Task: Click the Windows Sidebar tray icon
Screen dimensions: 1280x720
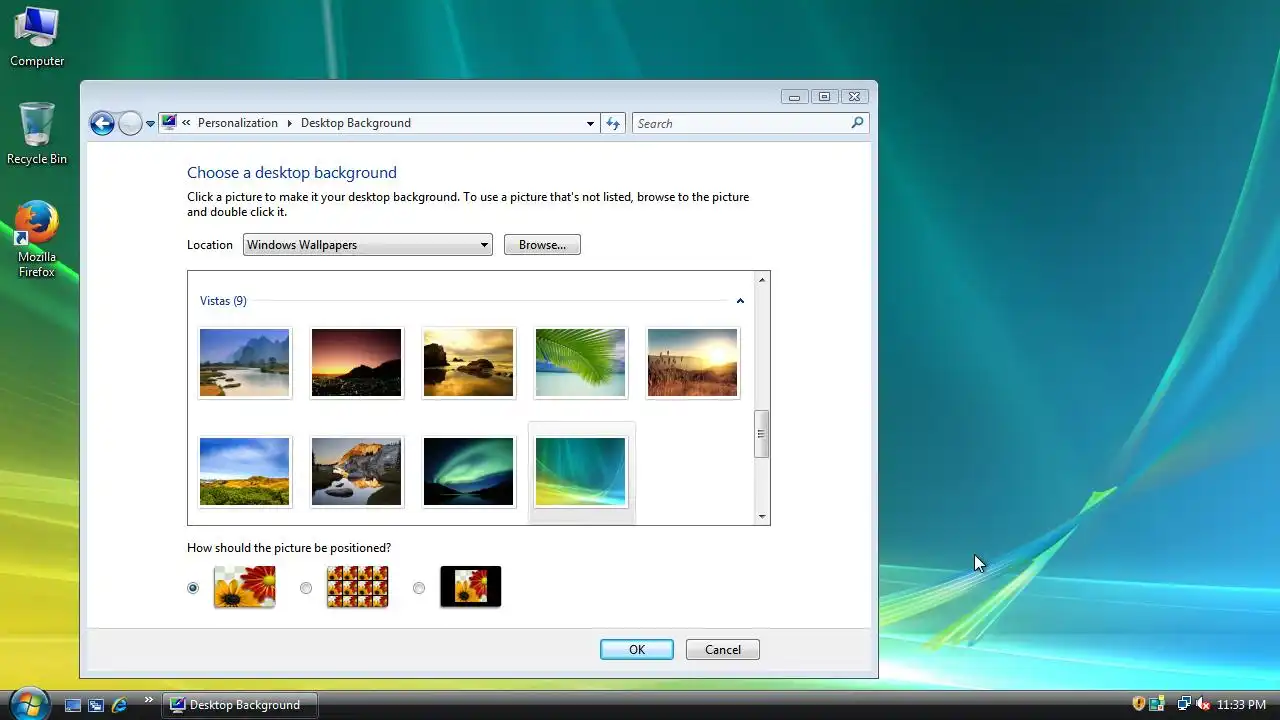Action: click(1157, 704)
